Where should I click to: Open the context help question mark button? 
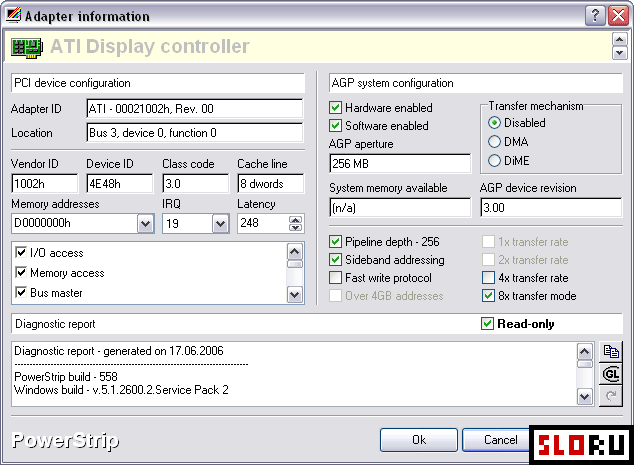point(595,16)
